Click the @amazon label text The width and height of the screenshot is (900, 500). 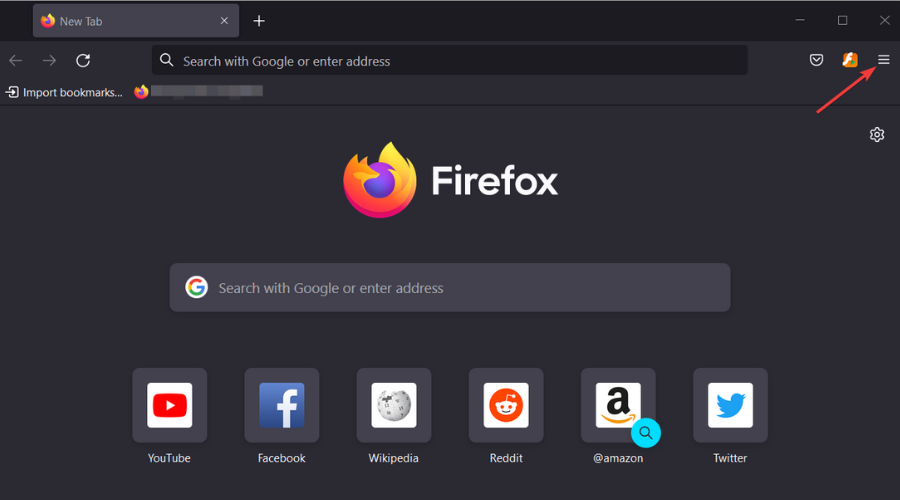(x=618, y=458)
